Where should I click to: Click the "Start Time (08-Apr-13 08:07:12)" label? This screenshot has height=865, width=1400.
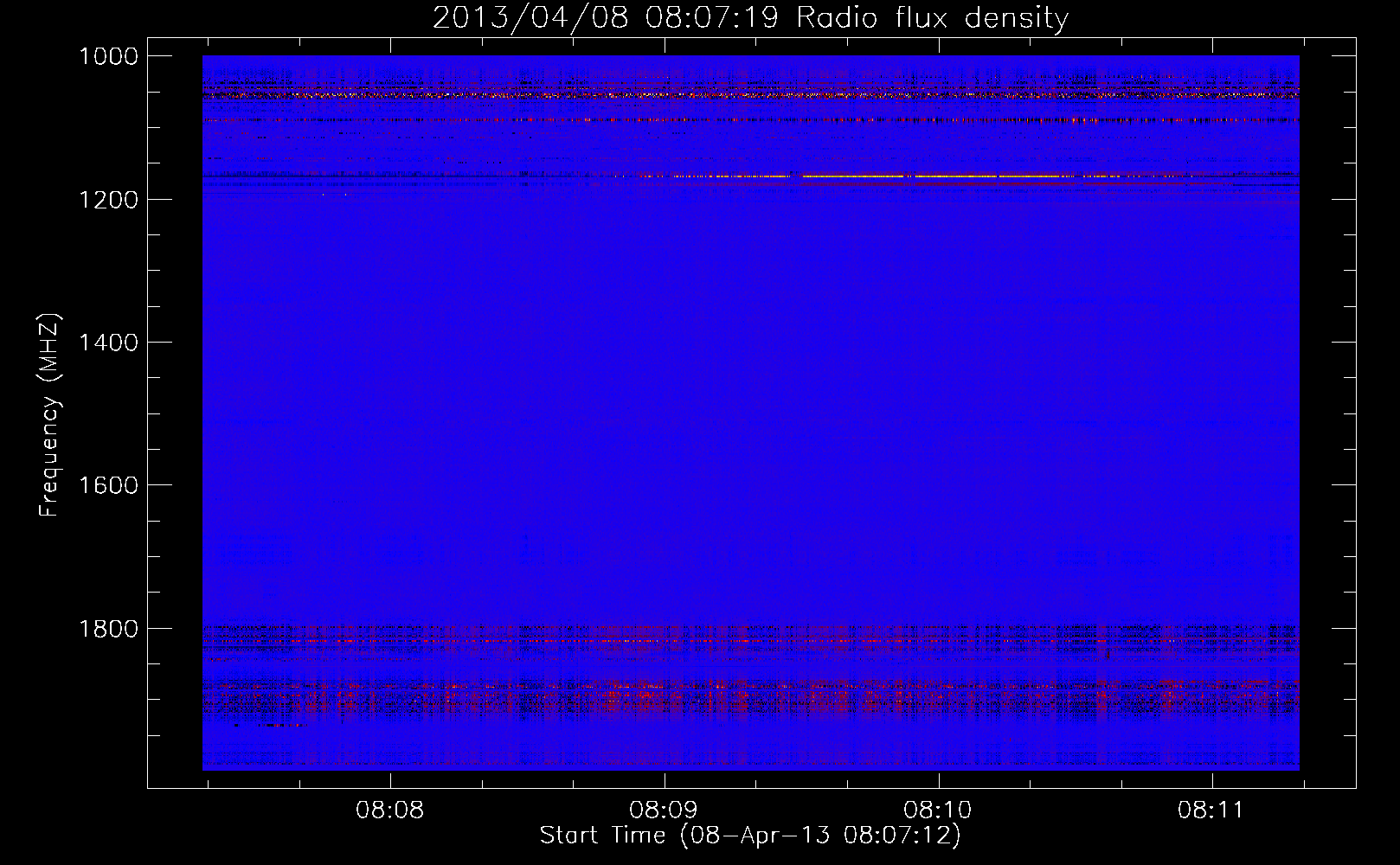click(x=750, y=835)
